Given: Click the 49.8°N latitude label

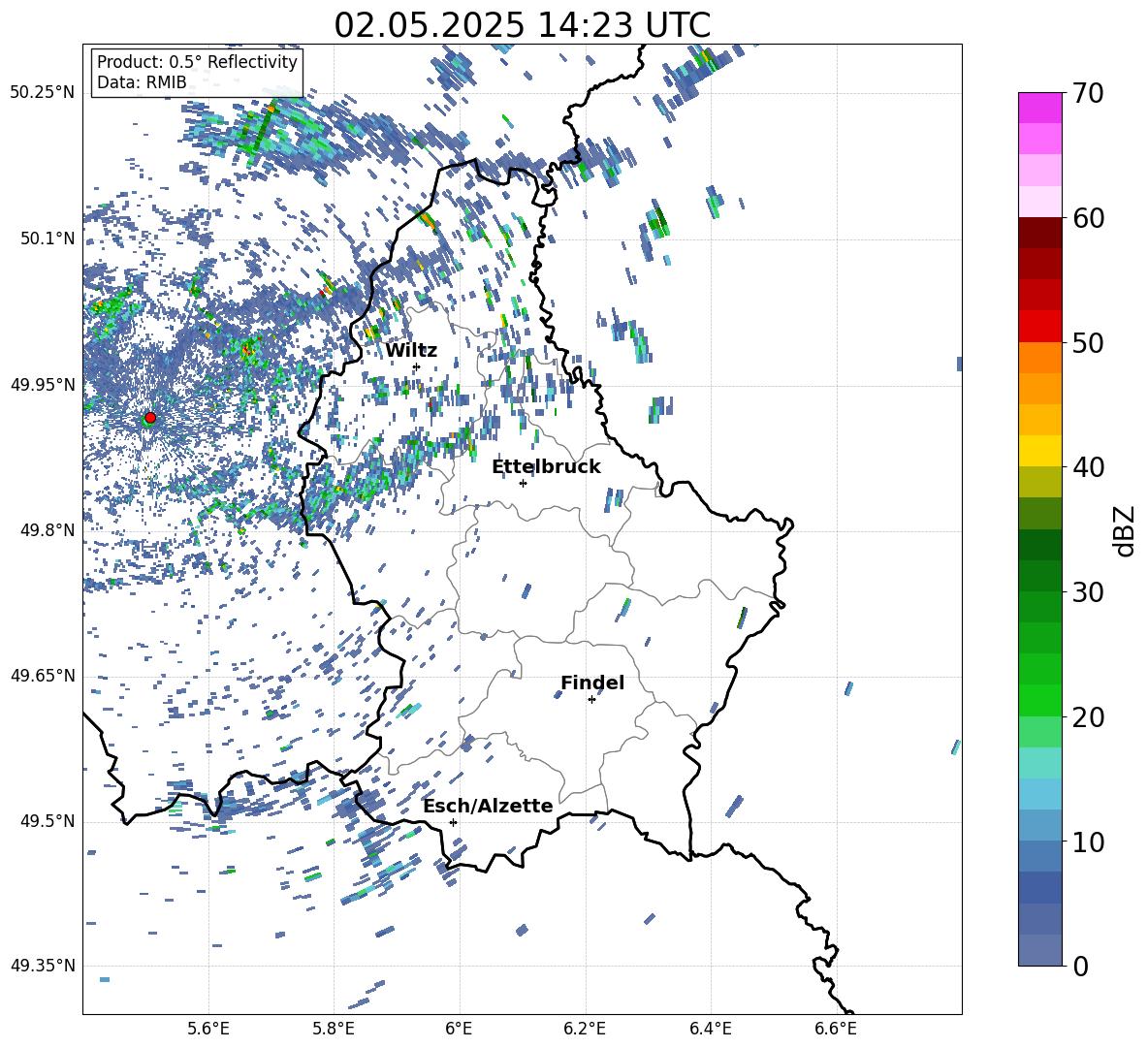Looking at the screenshot, I should (x=48, y=530).
